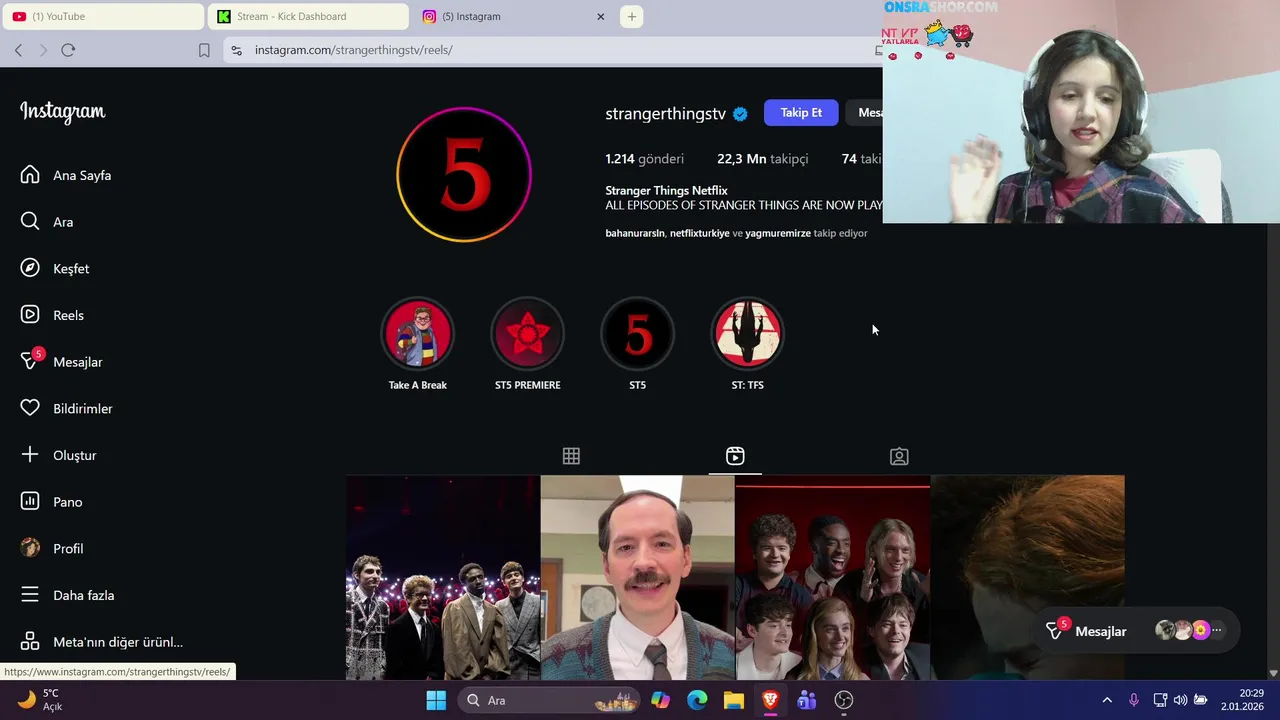Screen dimensions: 1280x720
Task: Open the Instagram logo home link
Action: pyautogui.click(x=62, y=112)
